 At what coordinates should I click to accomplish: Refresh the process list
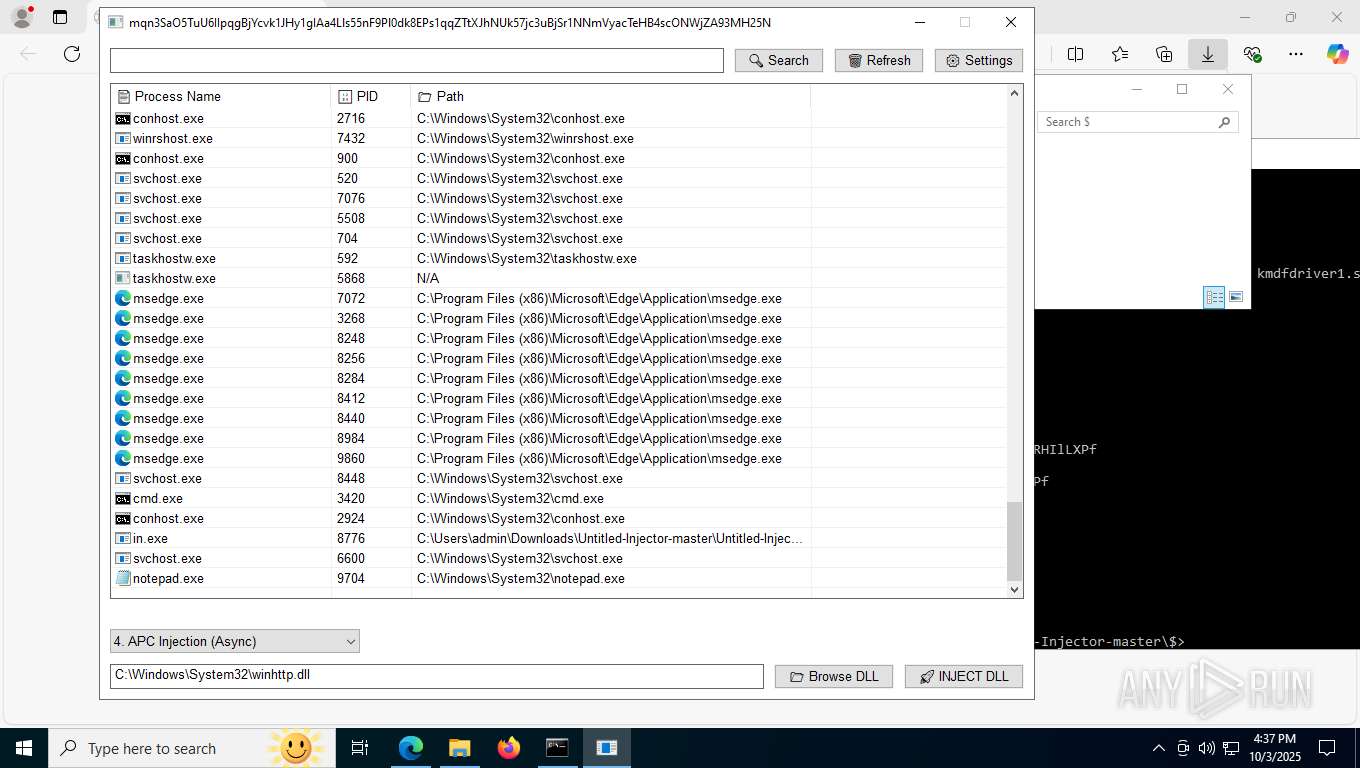[x=878, y=60]
